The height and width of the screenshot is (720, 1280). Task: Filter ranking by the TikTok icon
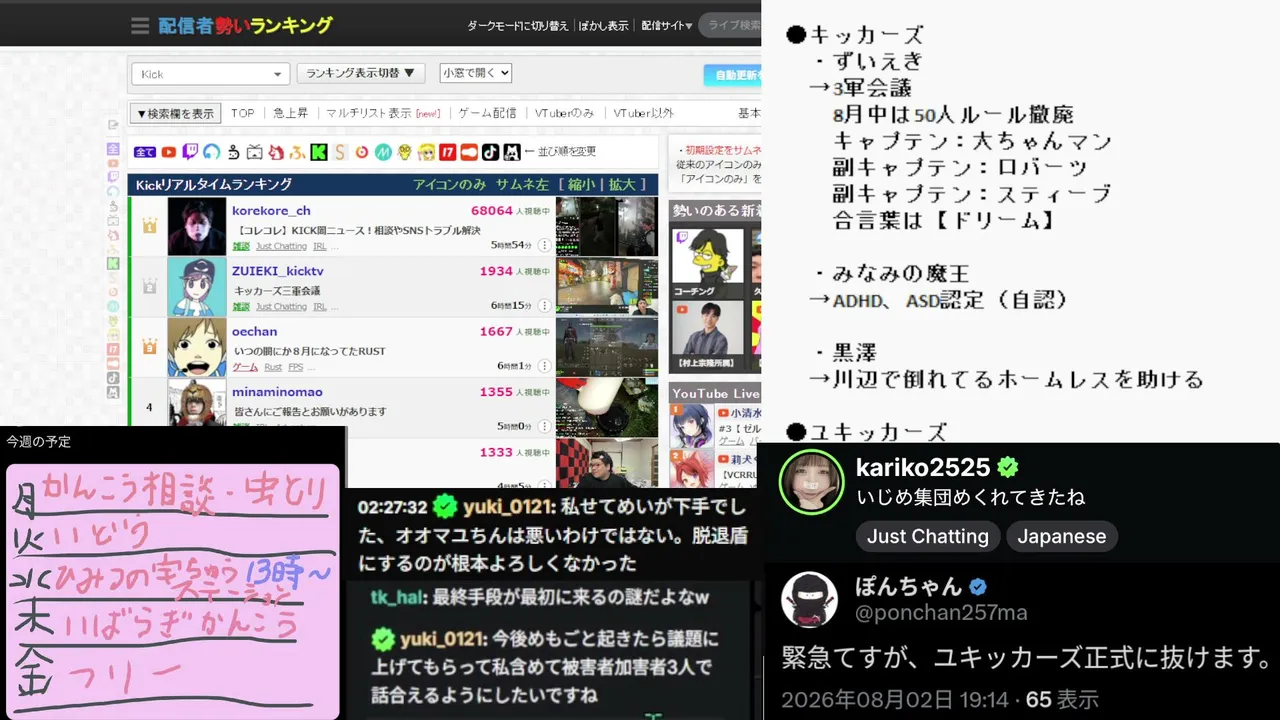[490, 152]
